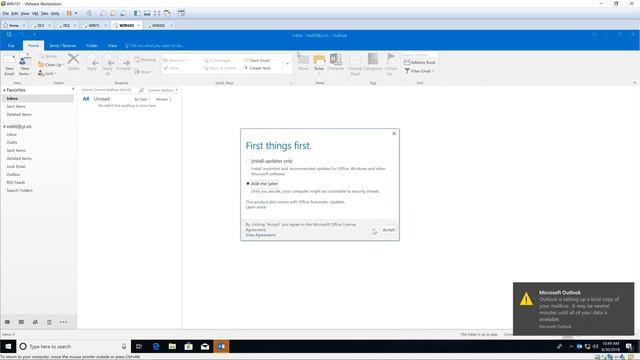Click the Forward icon in ribbon
This screenshot has height=360, width=640.
(123, 63)
